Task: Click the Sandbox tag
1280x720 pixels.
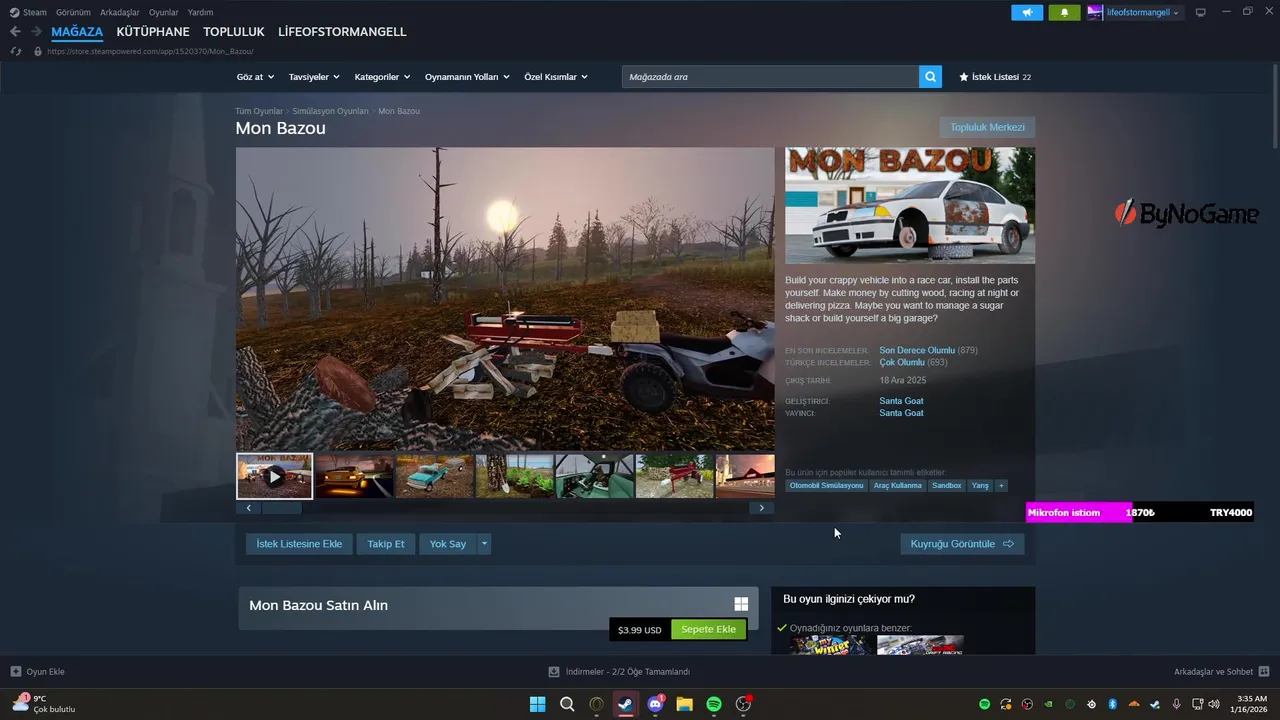Action: point(946,485)
